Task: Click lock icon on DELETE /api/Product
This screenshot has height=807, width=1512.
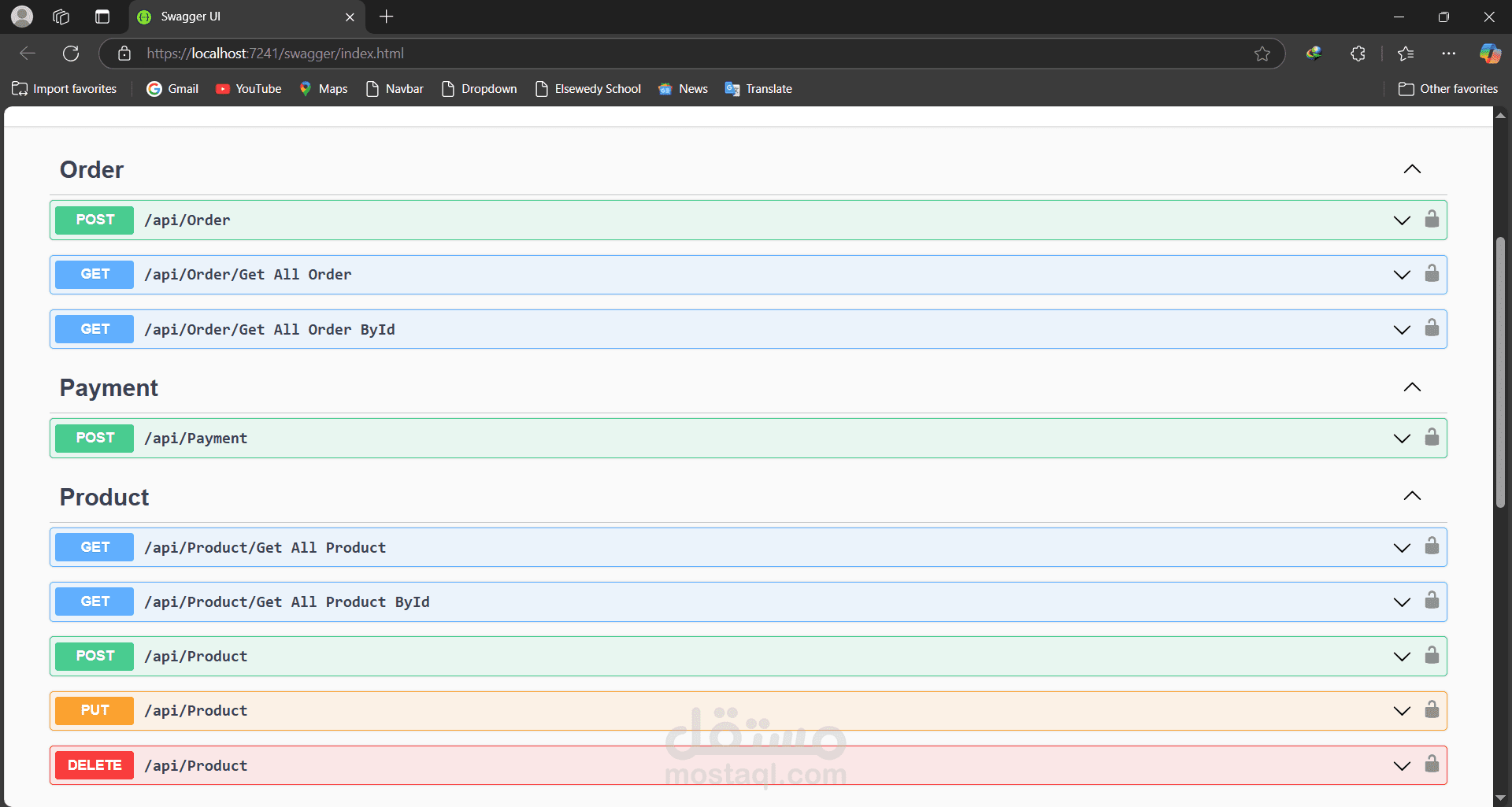Action: tap(1432, 764)
